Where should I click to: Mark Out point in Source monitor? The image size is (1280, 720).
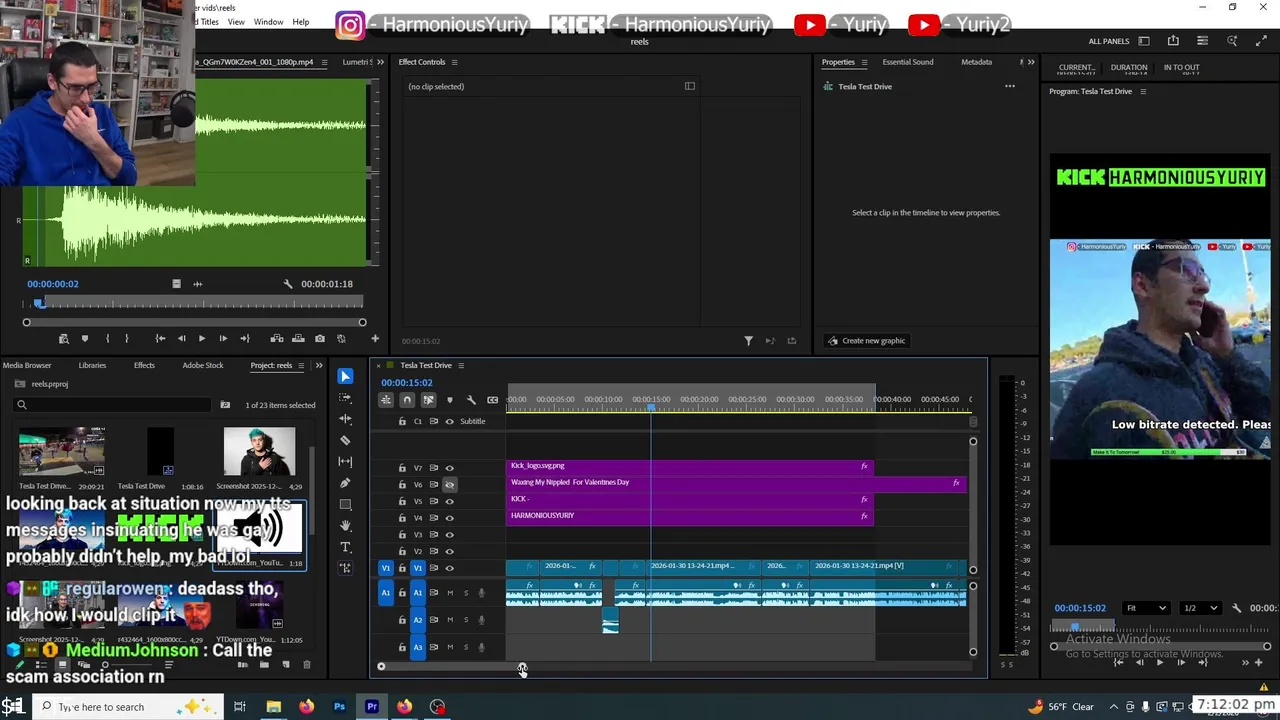127,339
